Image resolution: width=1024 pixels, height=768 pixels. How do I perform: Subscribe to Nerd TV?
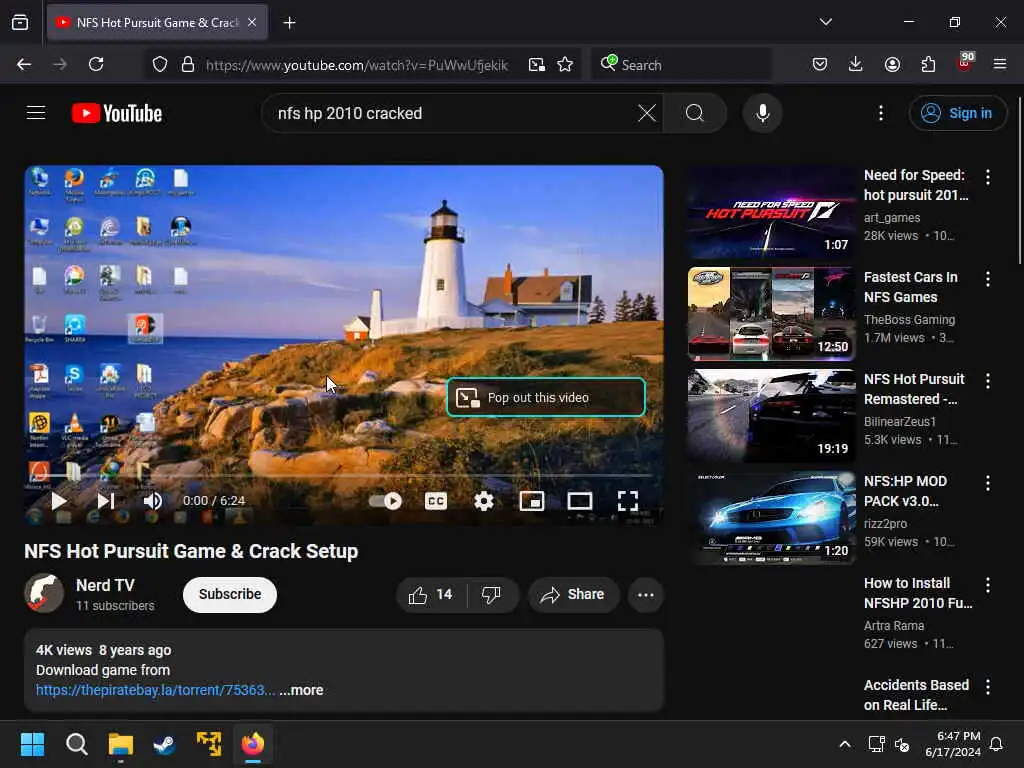coord(230,594)
